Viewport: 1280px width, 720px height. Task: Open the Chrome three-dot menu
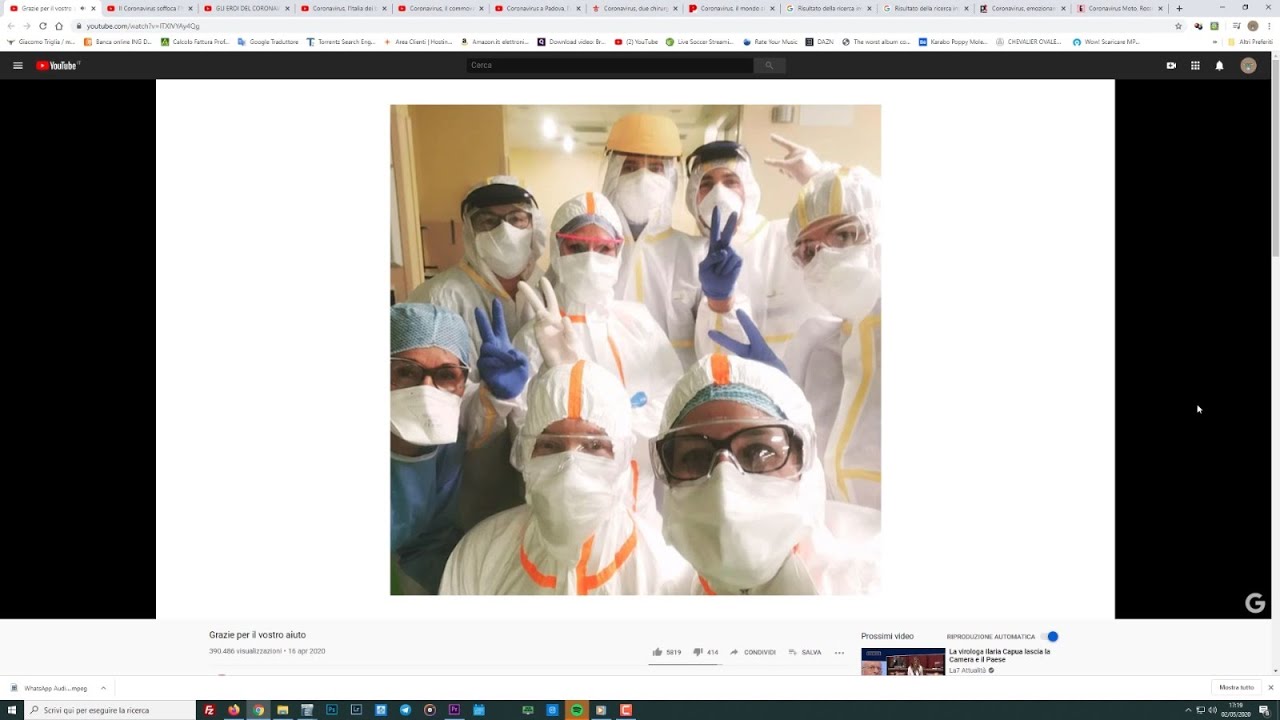coord(1269,26)
